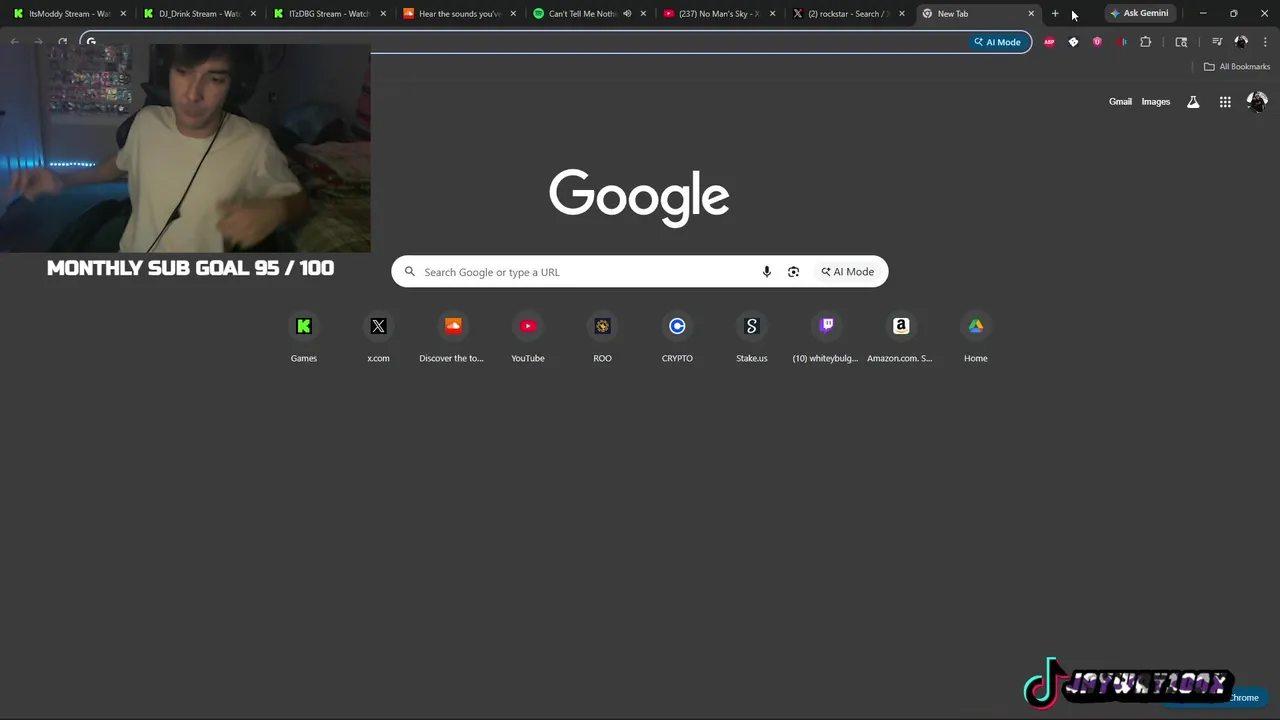Open the YouTube shortcut tile

[528, 338]
